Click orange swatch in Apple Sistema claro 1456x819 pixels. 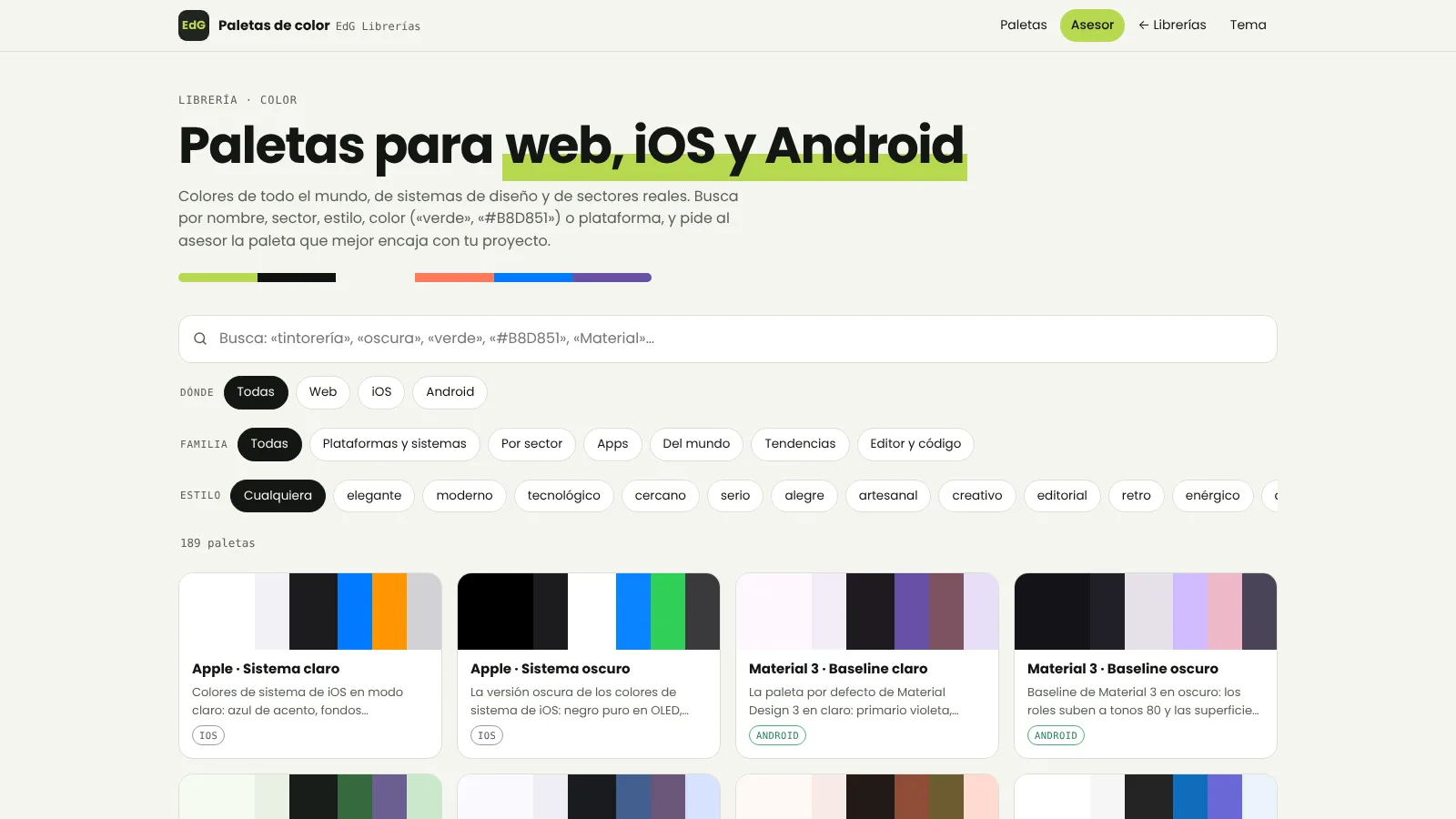tap(389, 612)
